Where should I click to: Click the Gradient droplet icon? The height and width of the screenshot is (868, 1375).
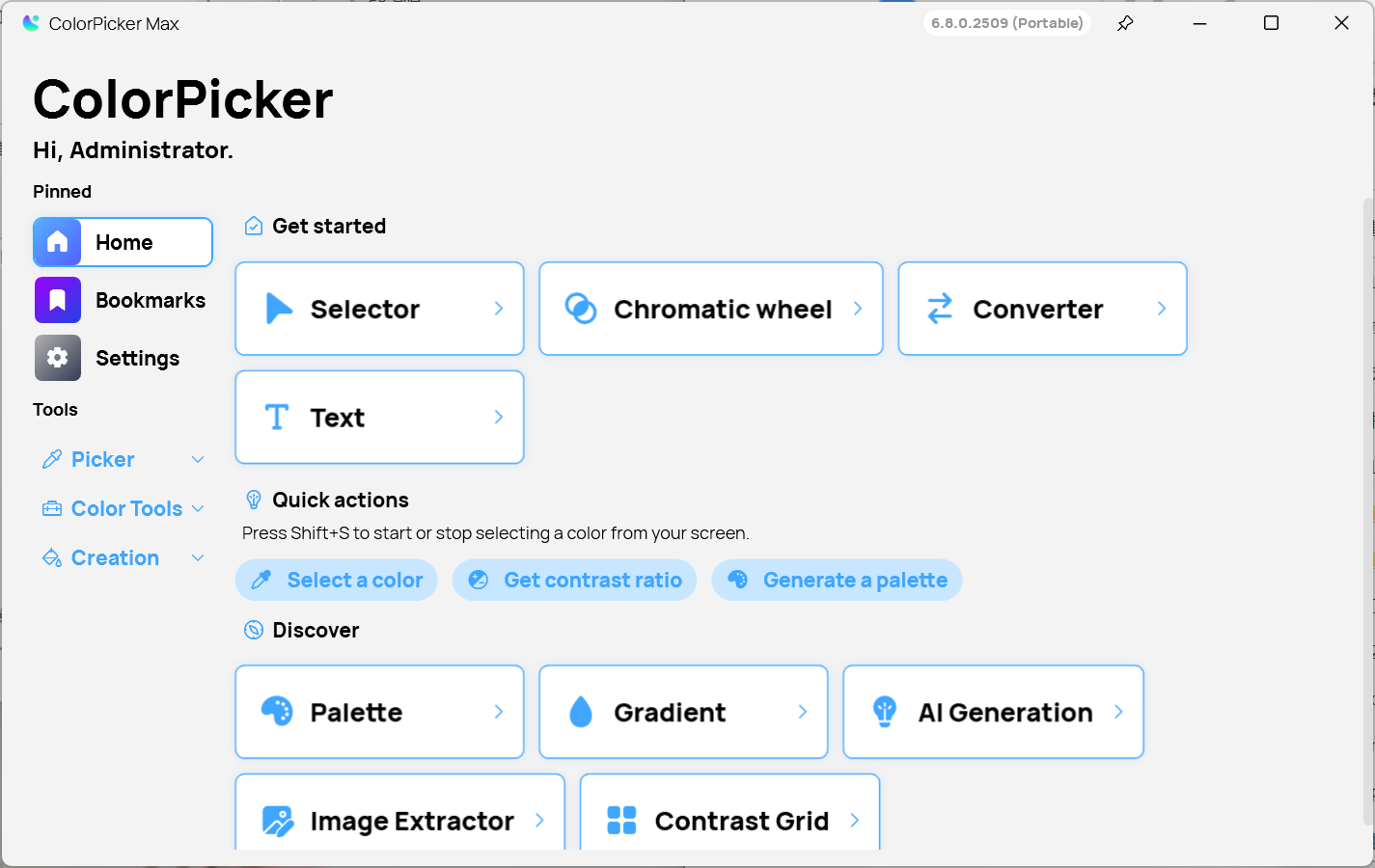coord(581,712)
